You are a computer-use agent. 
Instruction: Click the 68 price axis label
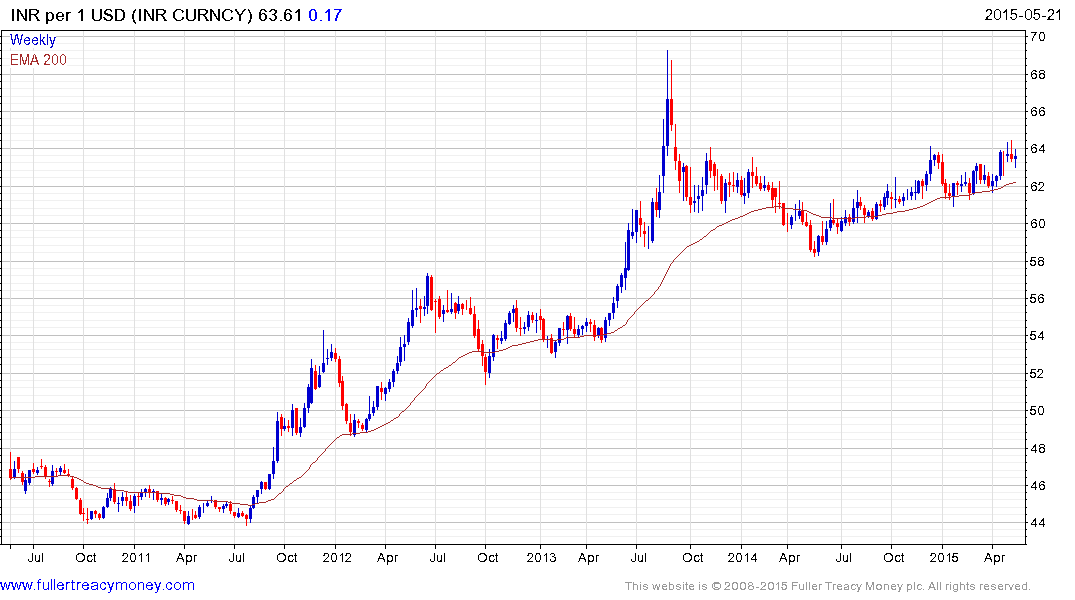click(x=1038, y=74)
